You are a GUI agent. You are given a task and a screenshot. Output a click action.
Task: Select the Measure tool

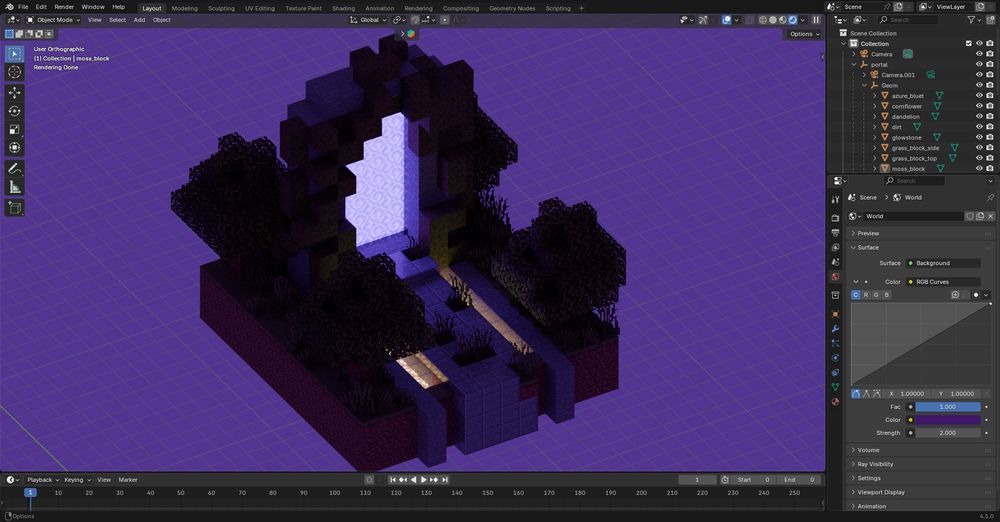(15, 187)
